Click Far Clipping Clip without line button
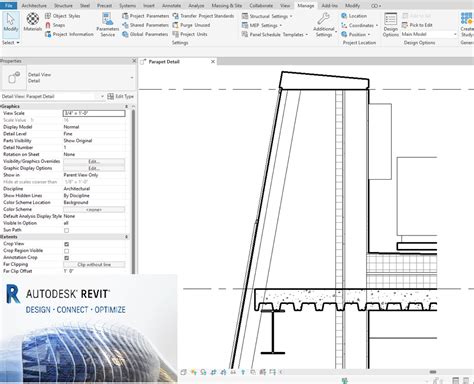This screenshot has height=384, width=474. point(94,265)
